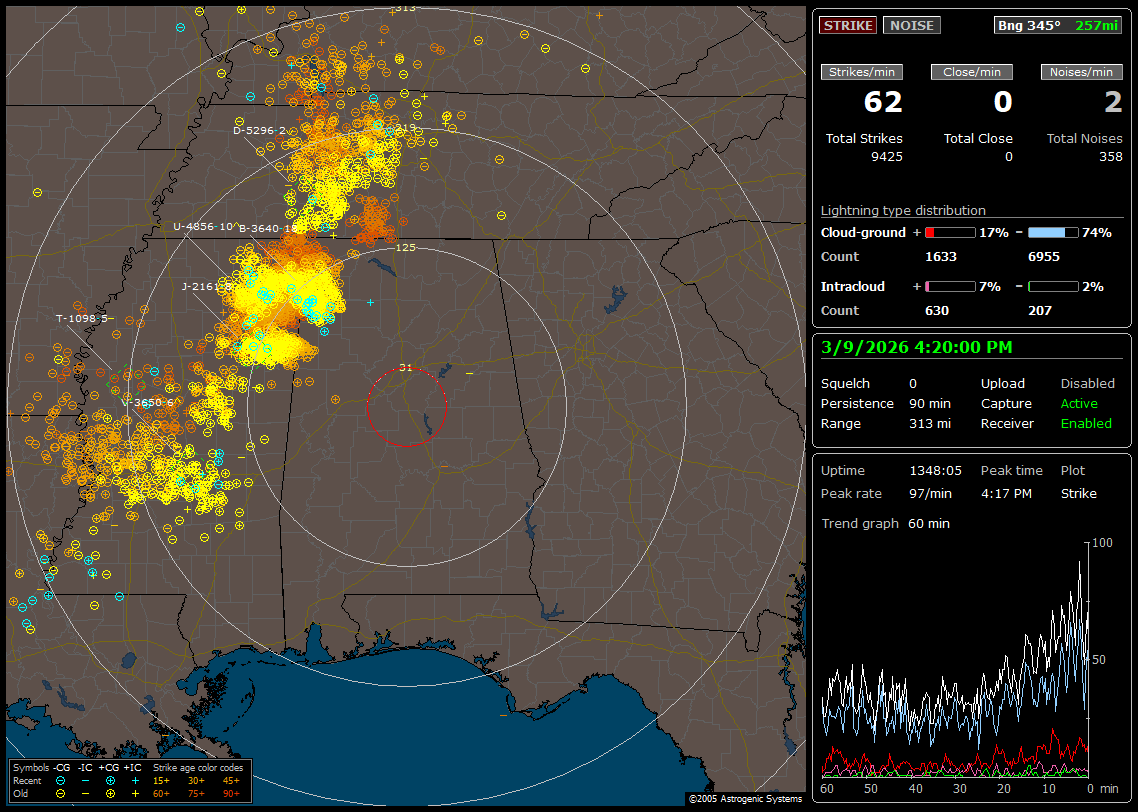This screenshot has height=812, width=1138.
Task: Select storm label D-5296-2 on map
Action: click(x=259, y=131)
